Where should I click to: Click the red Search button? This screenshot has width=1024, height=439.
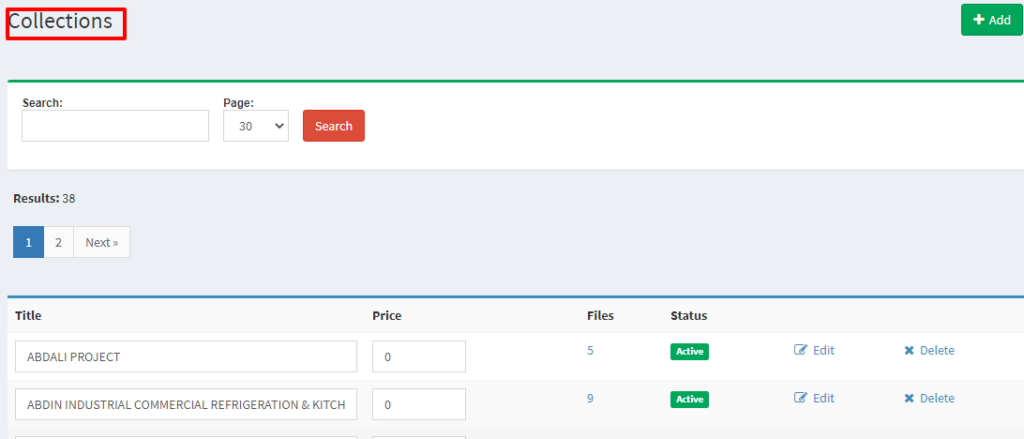pyautogui.click(x=334, y=126)
